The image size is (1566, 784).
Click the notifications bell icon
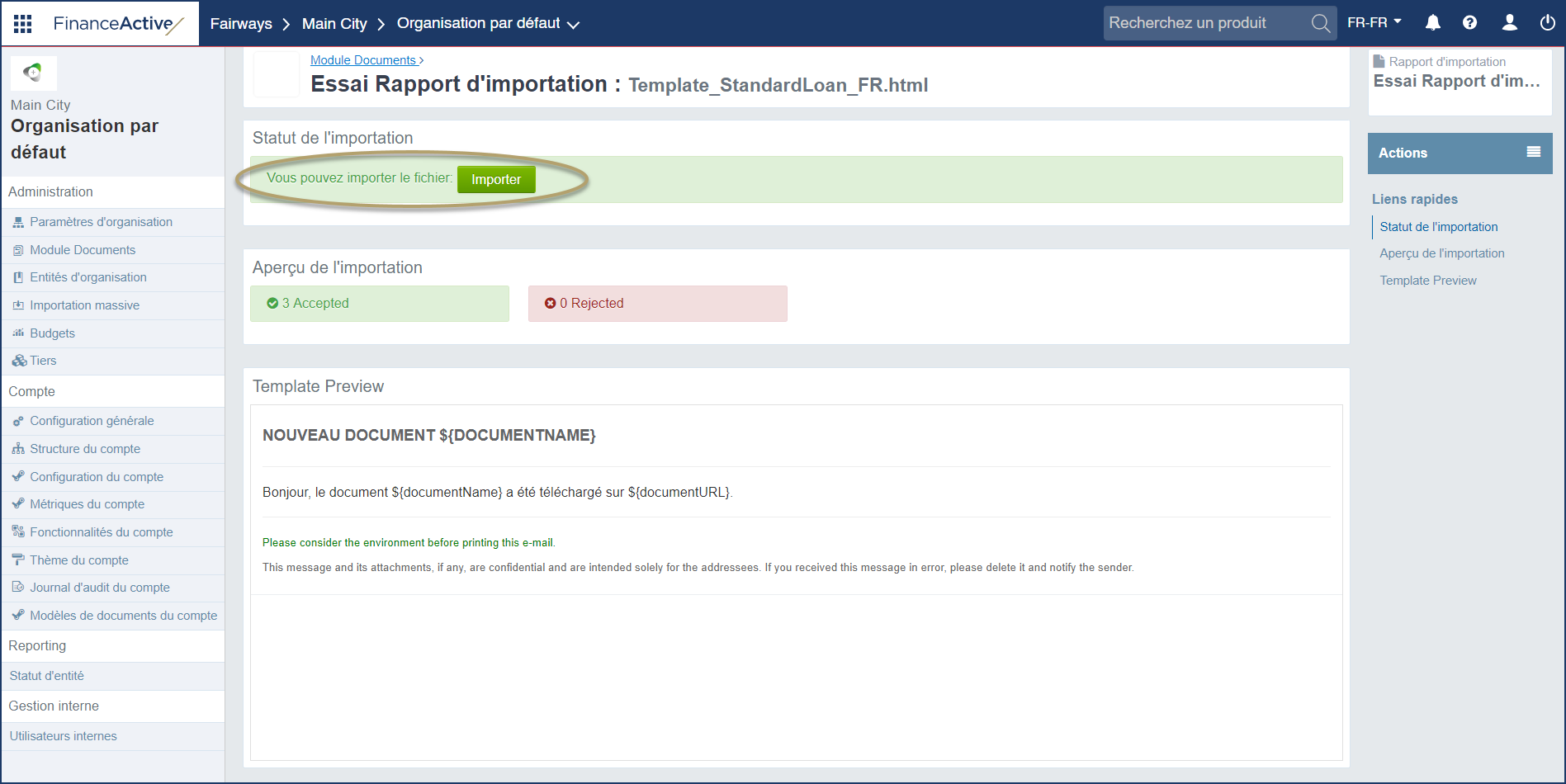point(1432,22)
